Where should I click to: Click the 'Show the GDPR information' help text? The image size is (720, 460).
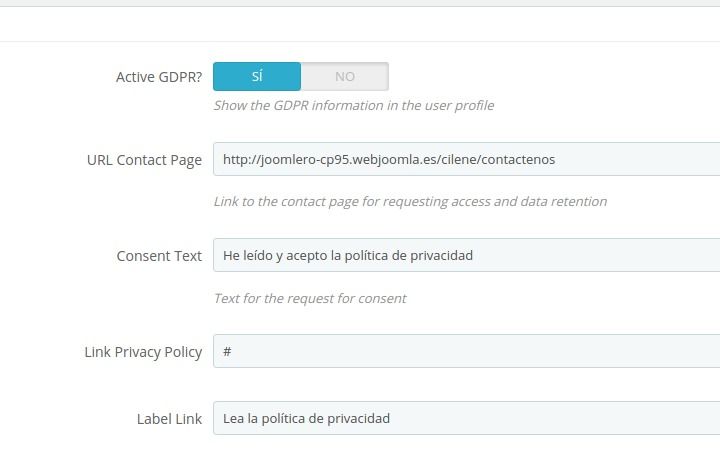(354, 106)
